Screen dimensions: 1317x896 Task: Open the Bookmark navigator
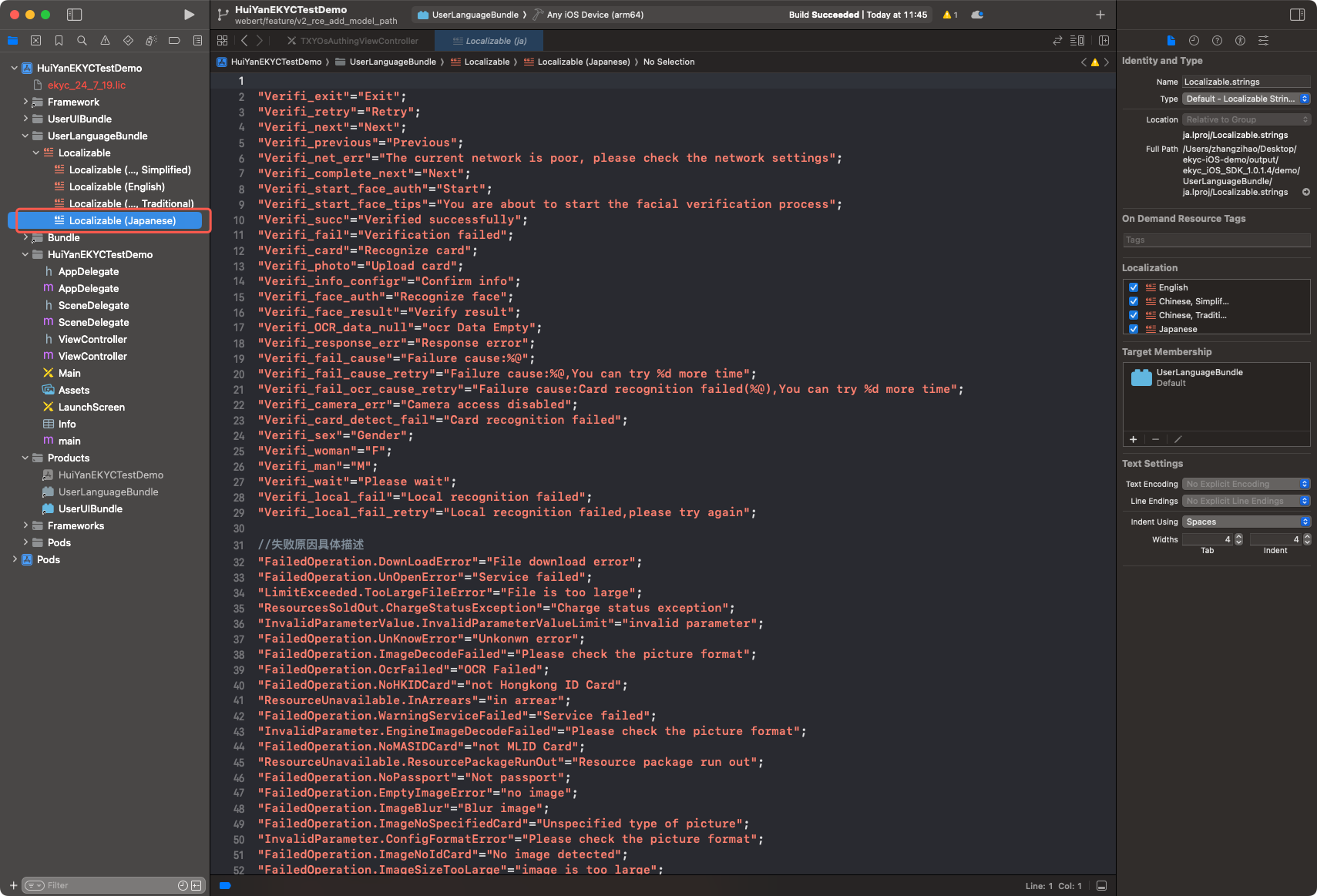pyautogui.click(x=59, y=41)
